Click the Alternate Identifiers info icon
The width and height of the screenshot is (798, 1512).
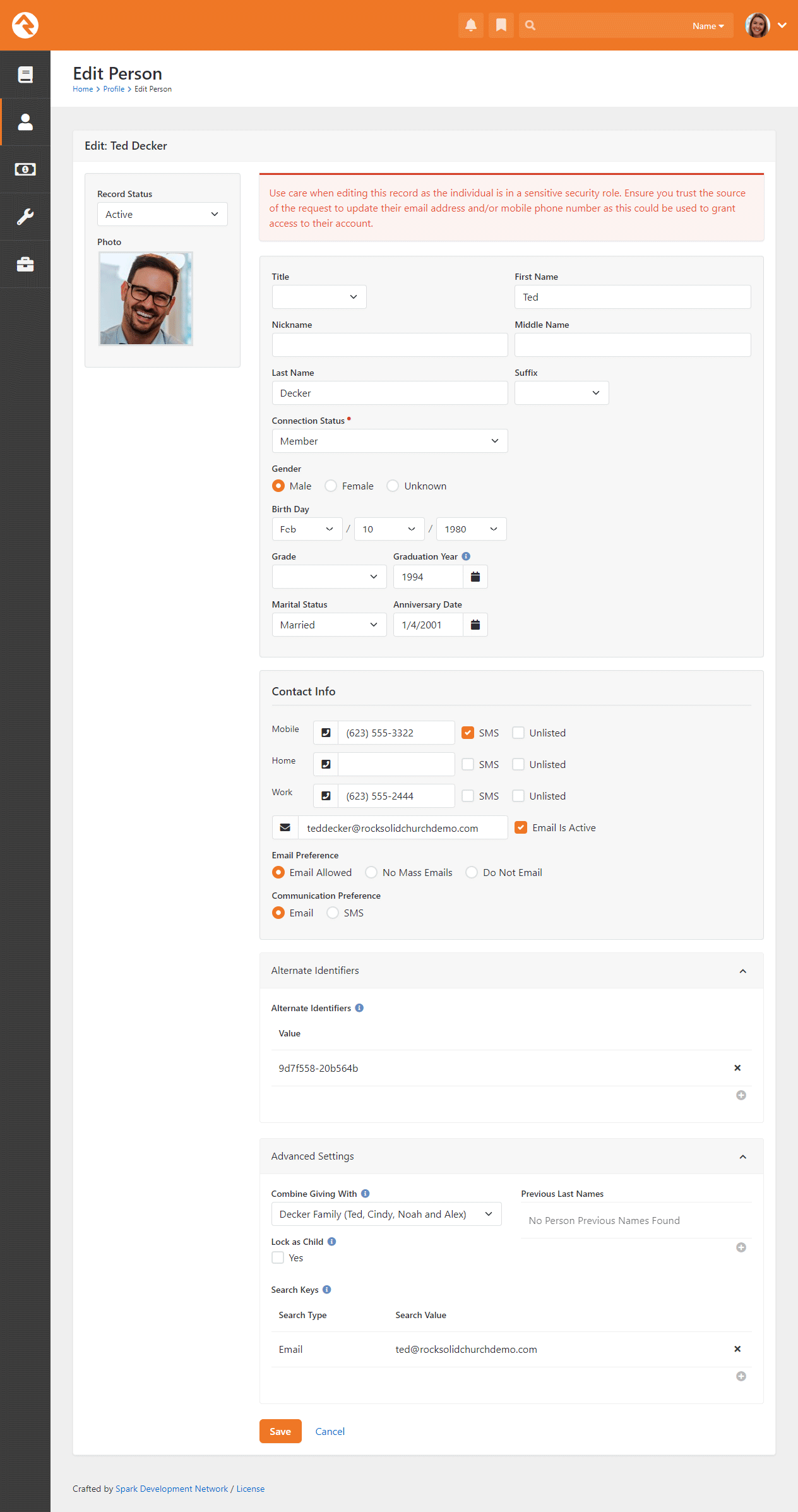359,1008
